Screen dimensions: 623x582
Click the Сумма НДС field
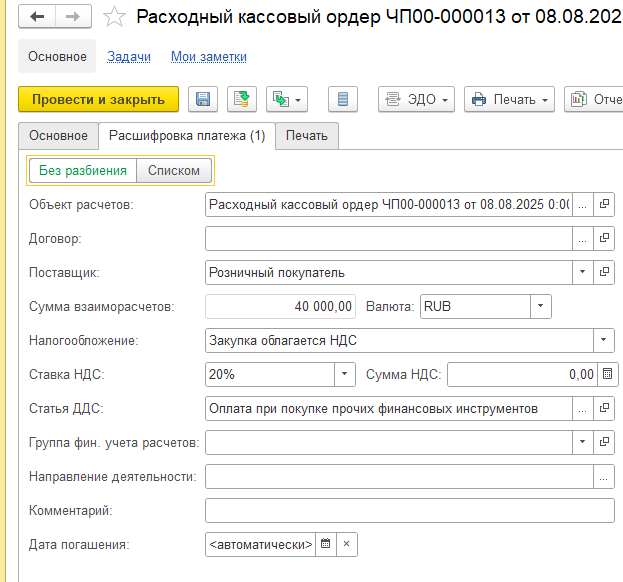click(x=522, y=374)
